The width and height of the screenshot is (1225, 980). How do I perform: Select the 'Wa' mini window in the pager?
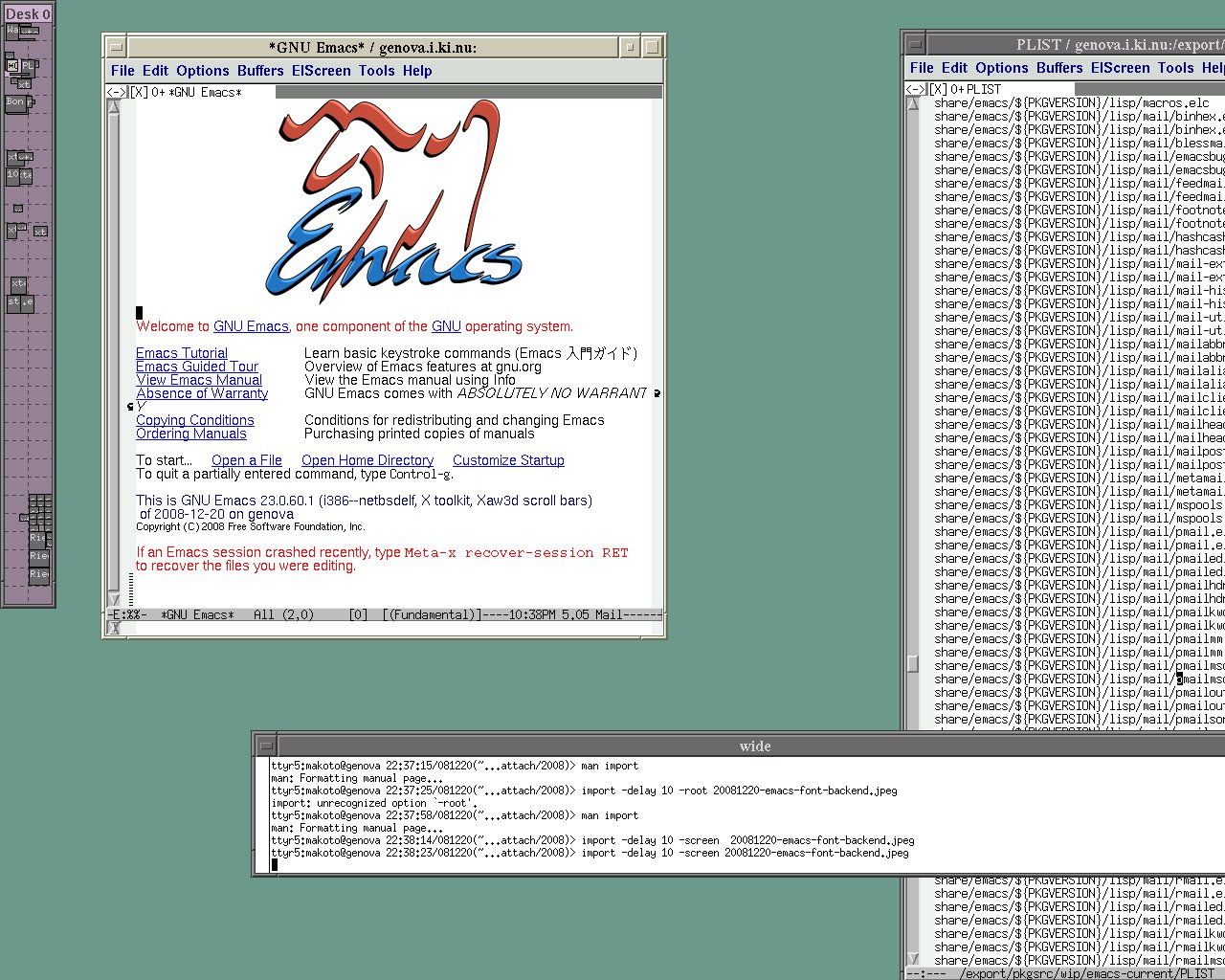point(12,31)
